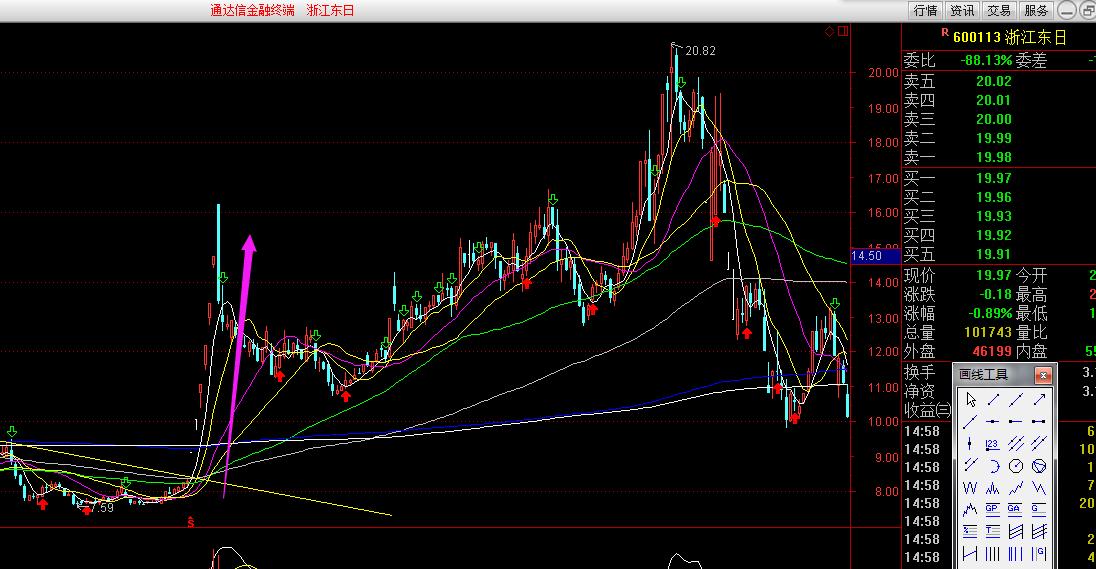Choose the 123 price label tool
The image size is (1096, 569).
coord(993,444)
